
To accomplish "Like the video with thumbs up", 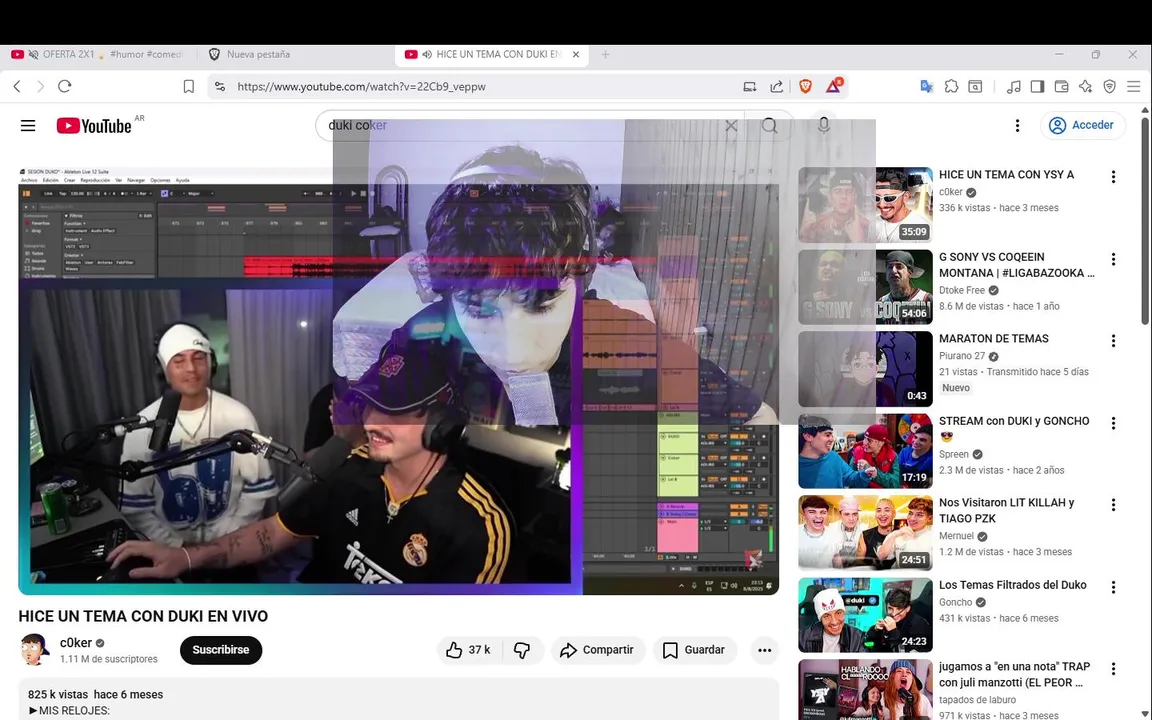I will tap(469, 650).
